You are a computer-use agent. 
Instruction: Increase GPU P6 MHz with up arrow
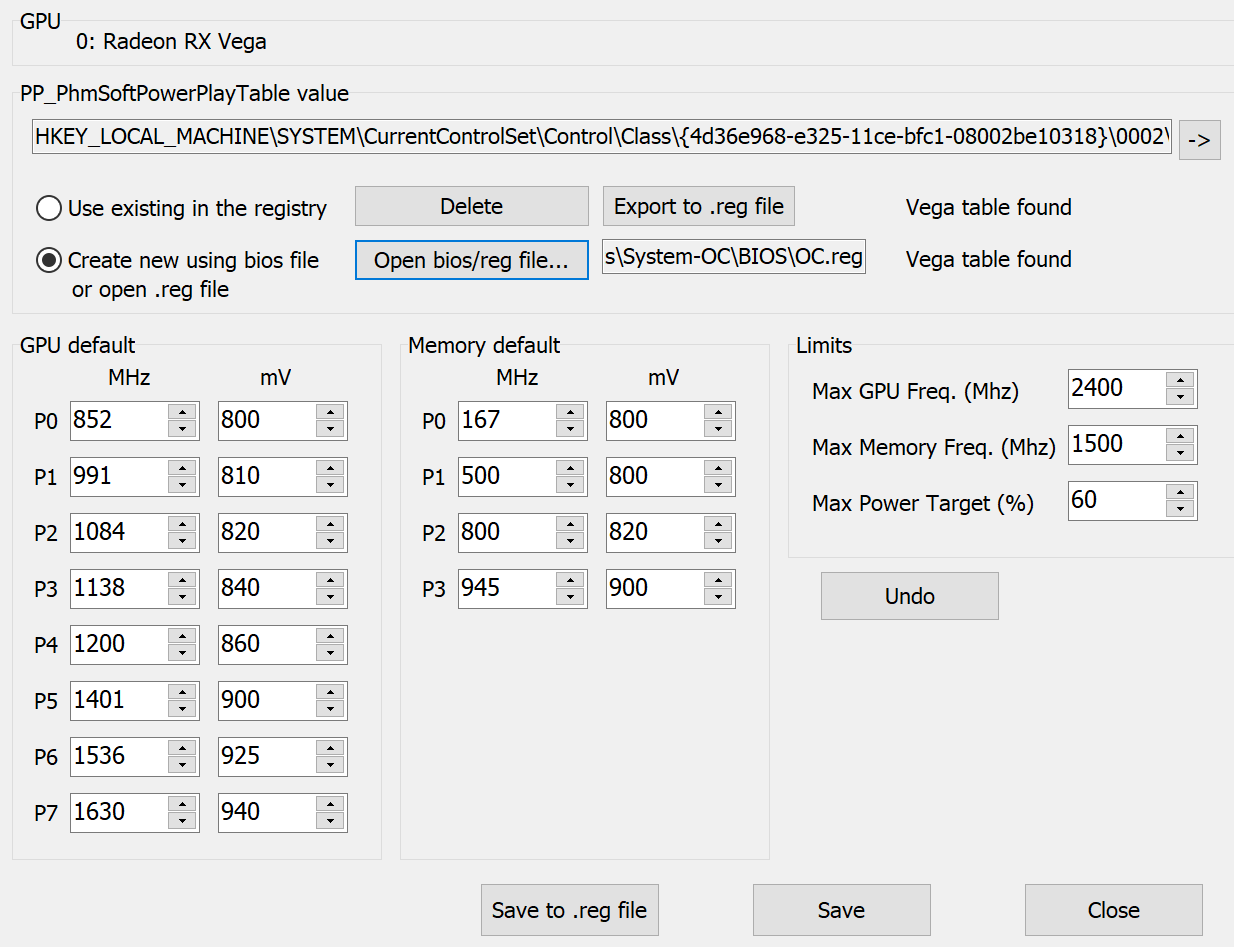182,748
